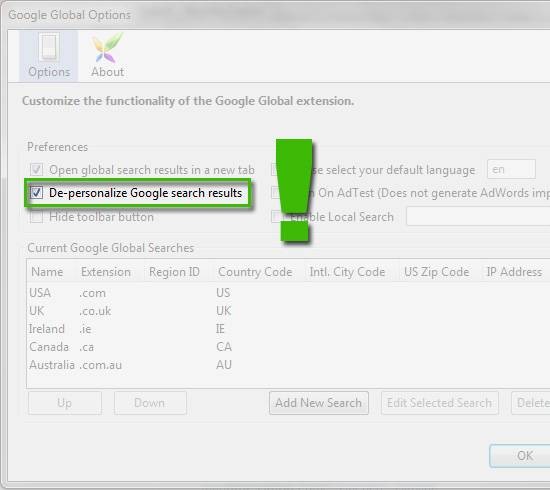Click Add New Search button

click(319, 403)
